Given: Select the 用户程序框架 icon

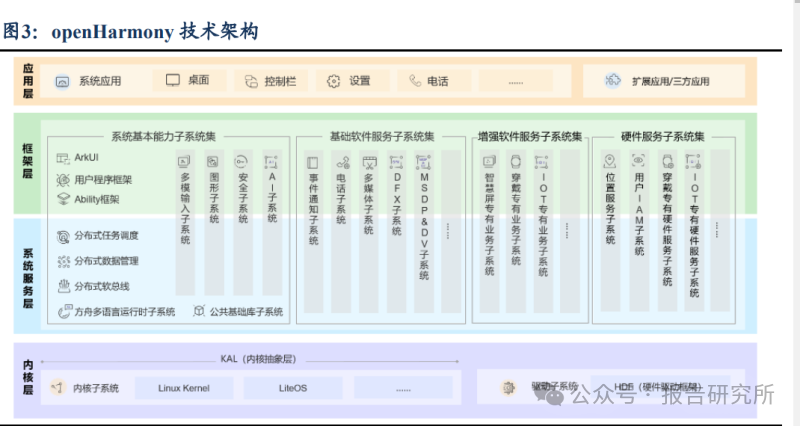Looking at the screenshot, I should 63,180.
